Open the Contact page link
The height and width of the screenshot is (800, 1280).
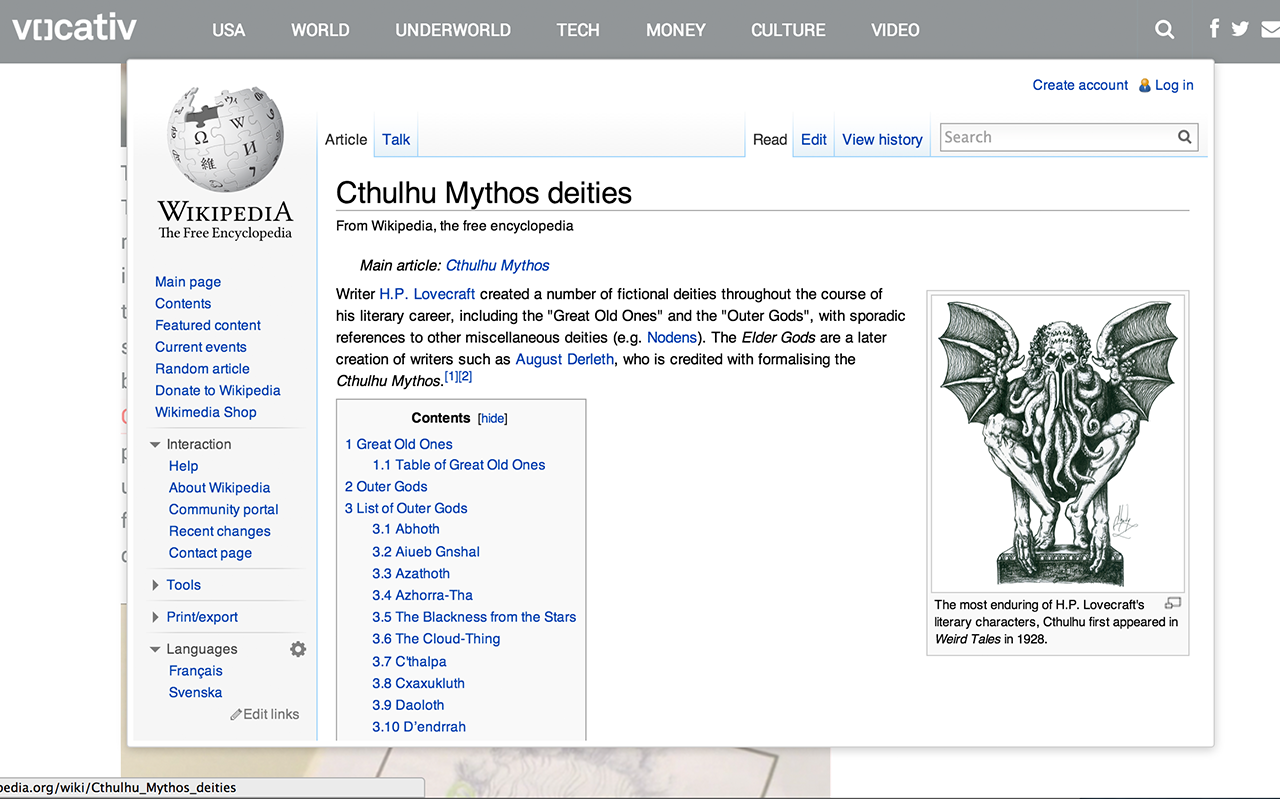pos(210,553)
